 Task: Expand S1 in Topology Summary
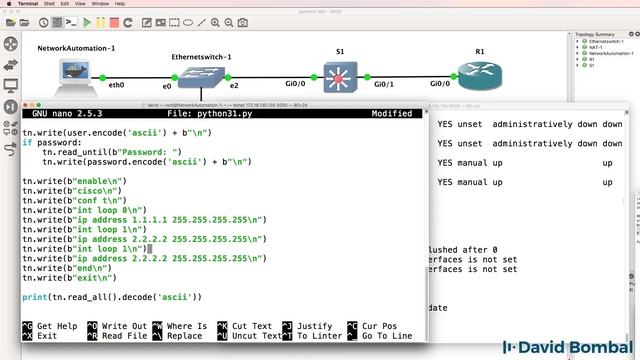(x=577, y=65)
